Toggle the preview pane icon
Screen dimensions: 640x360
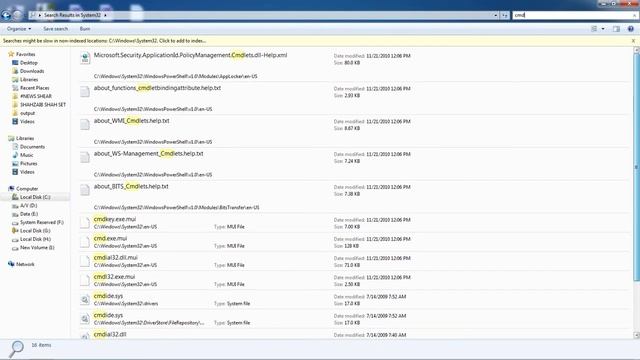pos(616,29)
